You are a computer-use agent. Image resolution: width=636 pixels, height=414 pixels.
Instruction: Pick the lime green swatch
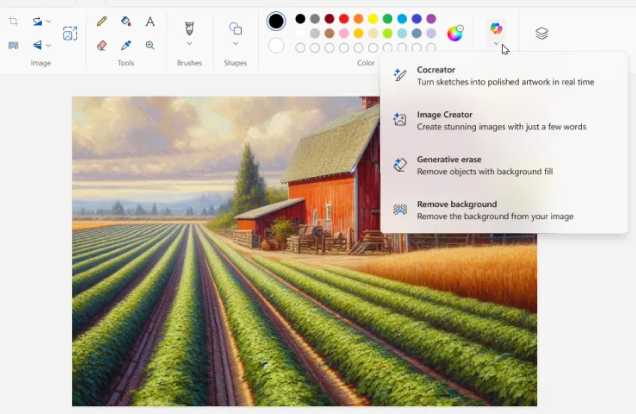click(387, 33)
